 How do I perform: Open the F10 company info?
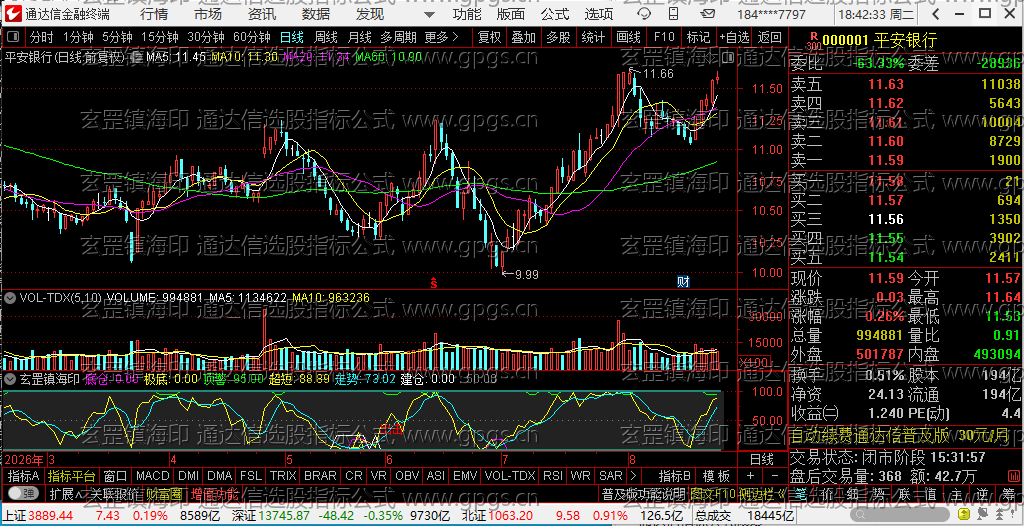[664, 38]
